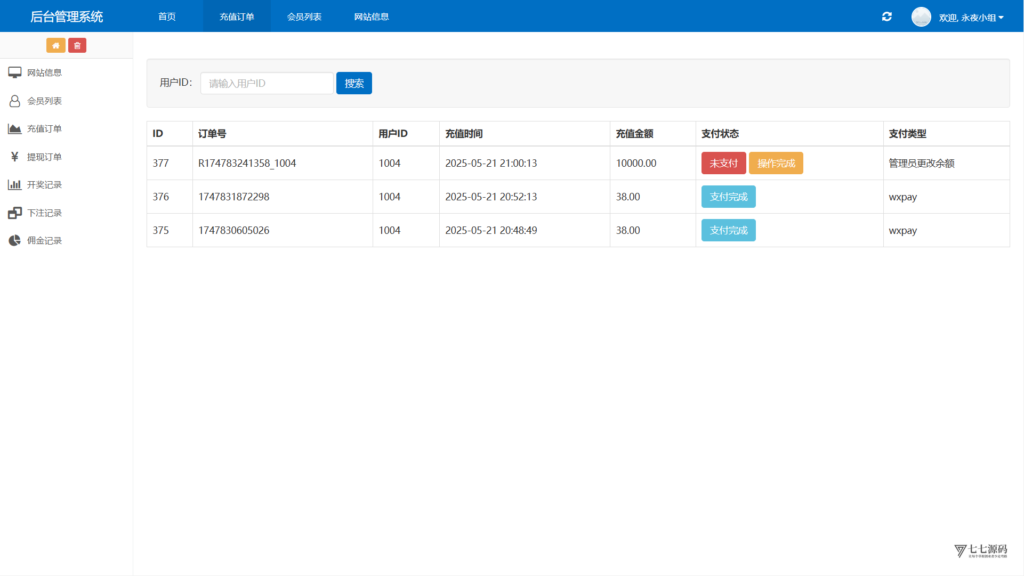1024x576 pixels.
Task: Click the orange home icon button
Action: 56,45
